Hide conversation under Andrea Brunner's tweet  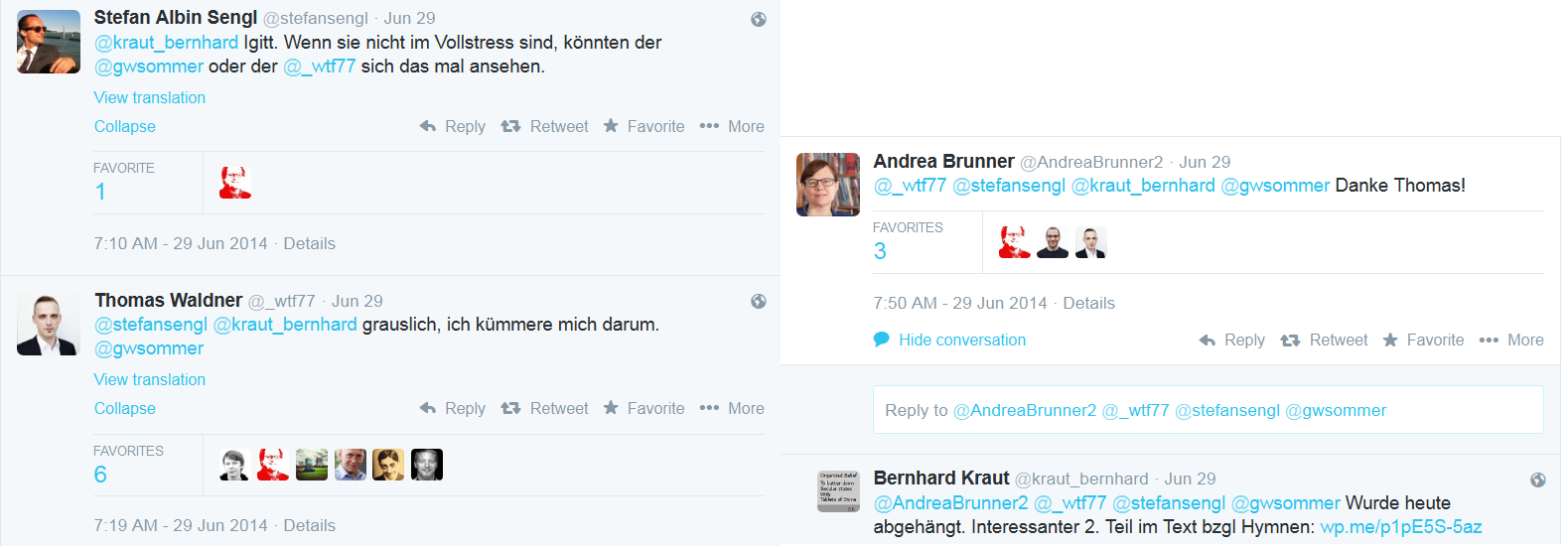tap(950, 341)
